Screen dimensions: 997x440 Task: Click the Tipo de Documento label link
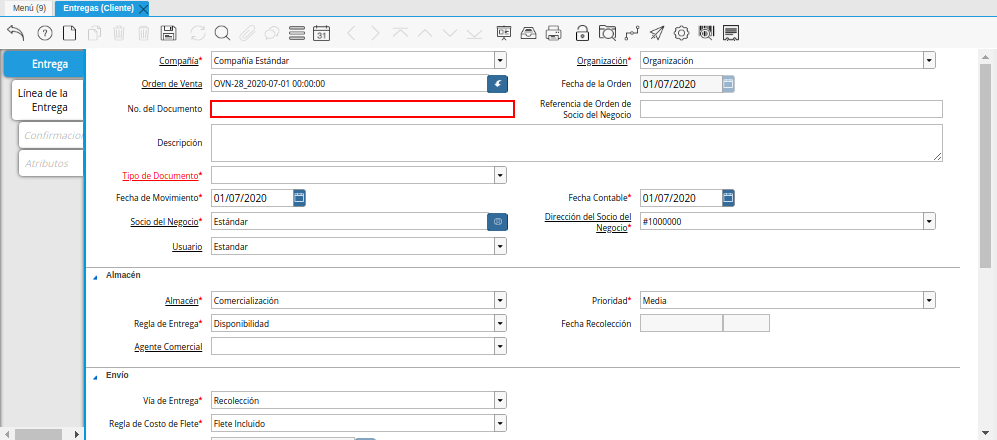[160, 175]
